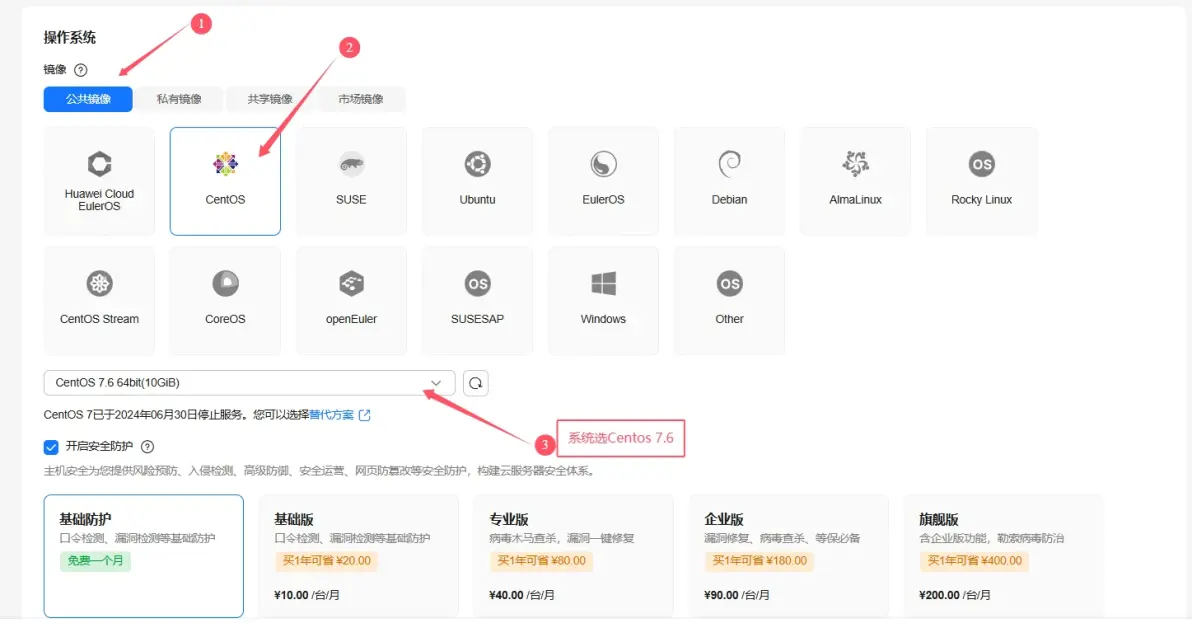Viewport: 1192px width, 623px height.
Task: Choose the CentOS Stream icon
Action: (x=99, y=283)
